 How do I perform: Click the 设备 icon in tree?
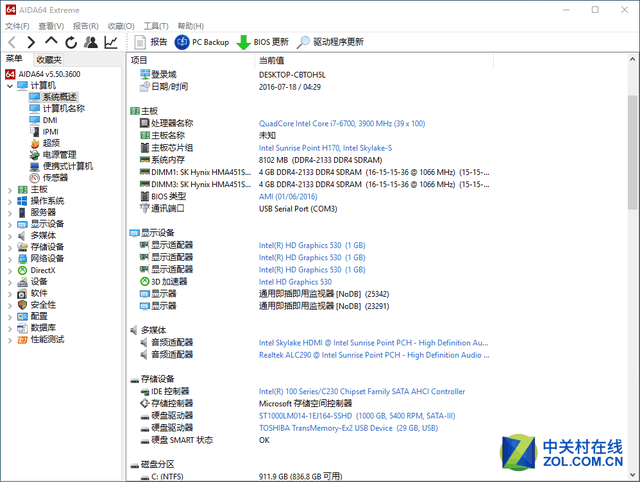coord(22,282)
